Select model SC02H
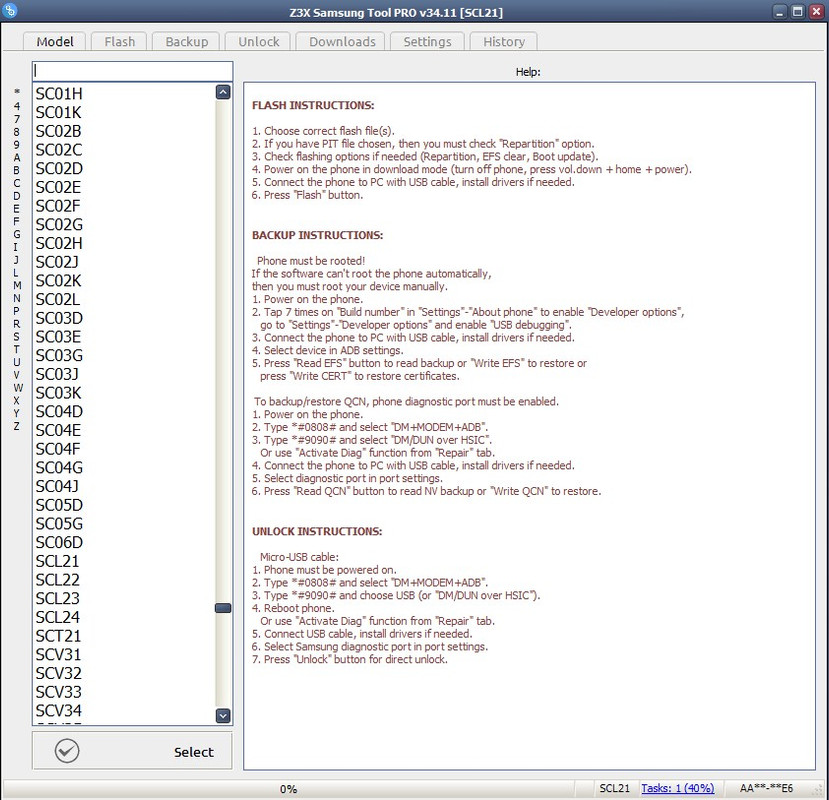This screenshot has height=800, width=829. [124, 243]
